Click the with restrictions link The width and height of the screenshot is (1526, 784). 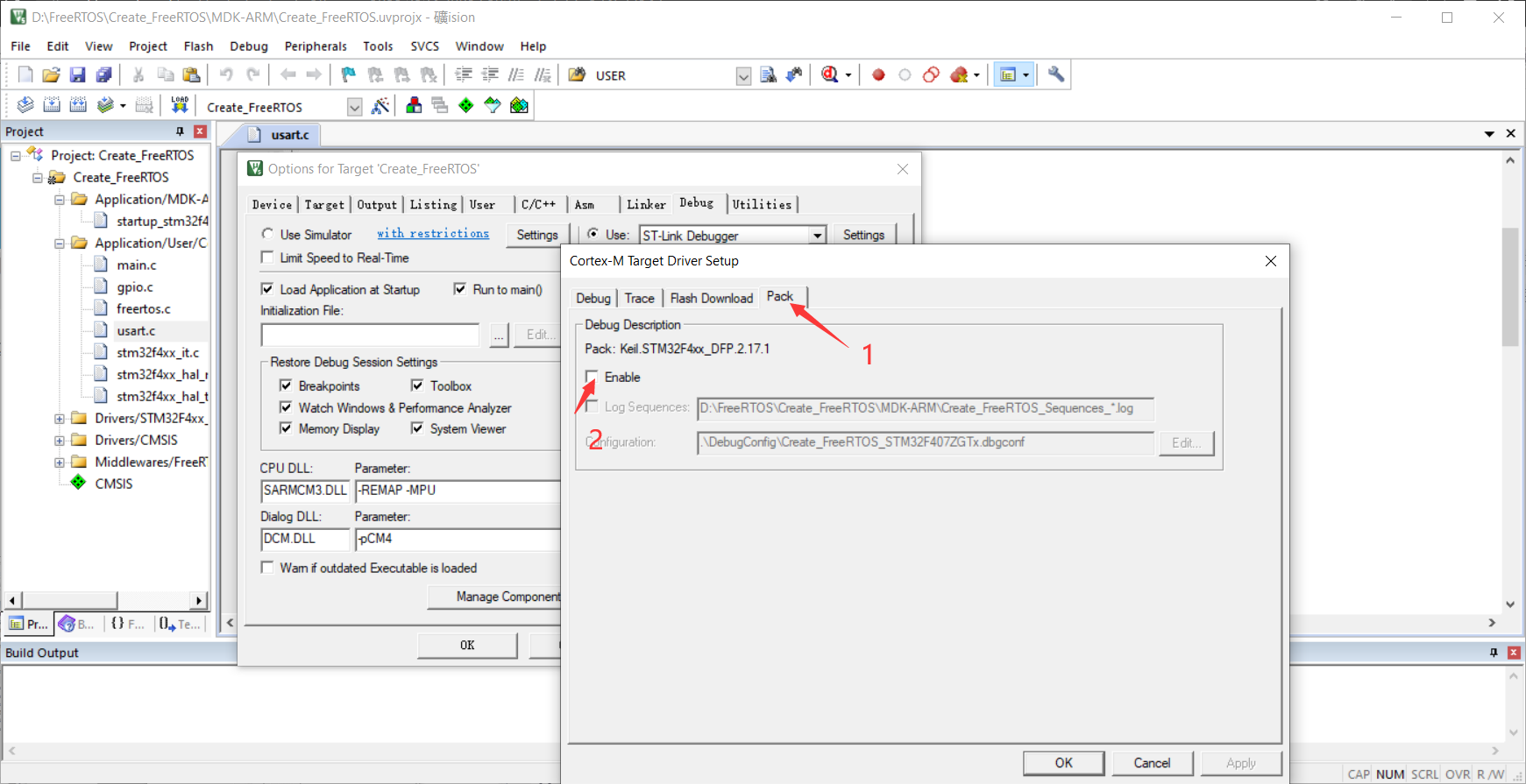click(x=433, y=233)
